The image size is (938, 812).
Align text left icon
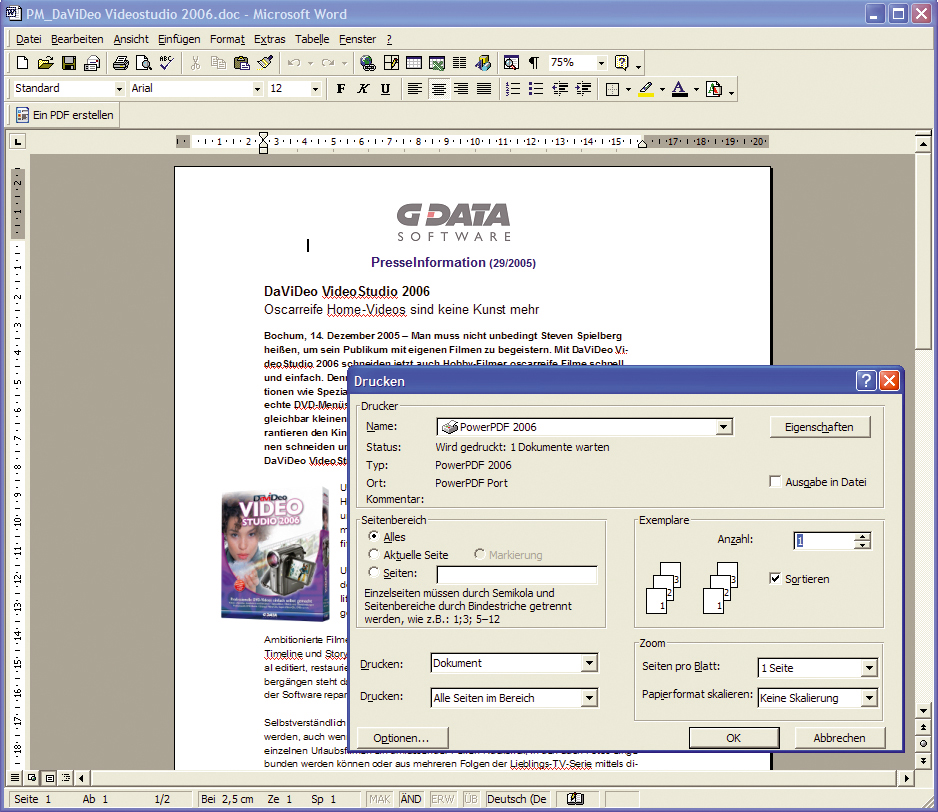[415, 89]
